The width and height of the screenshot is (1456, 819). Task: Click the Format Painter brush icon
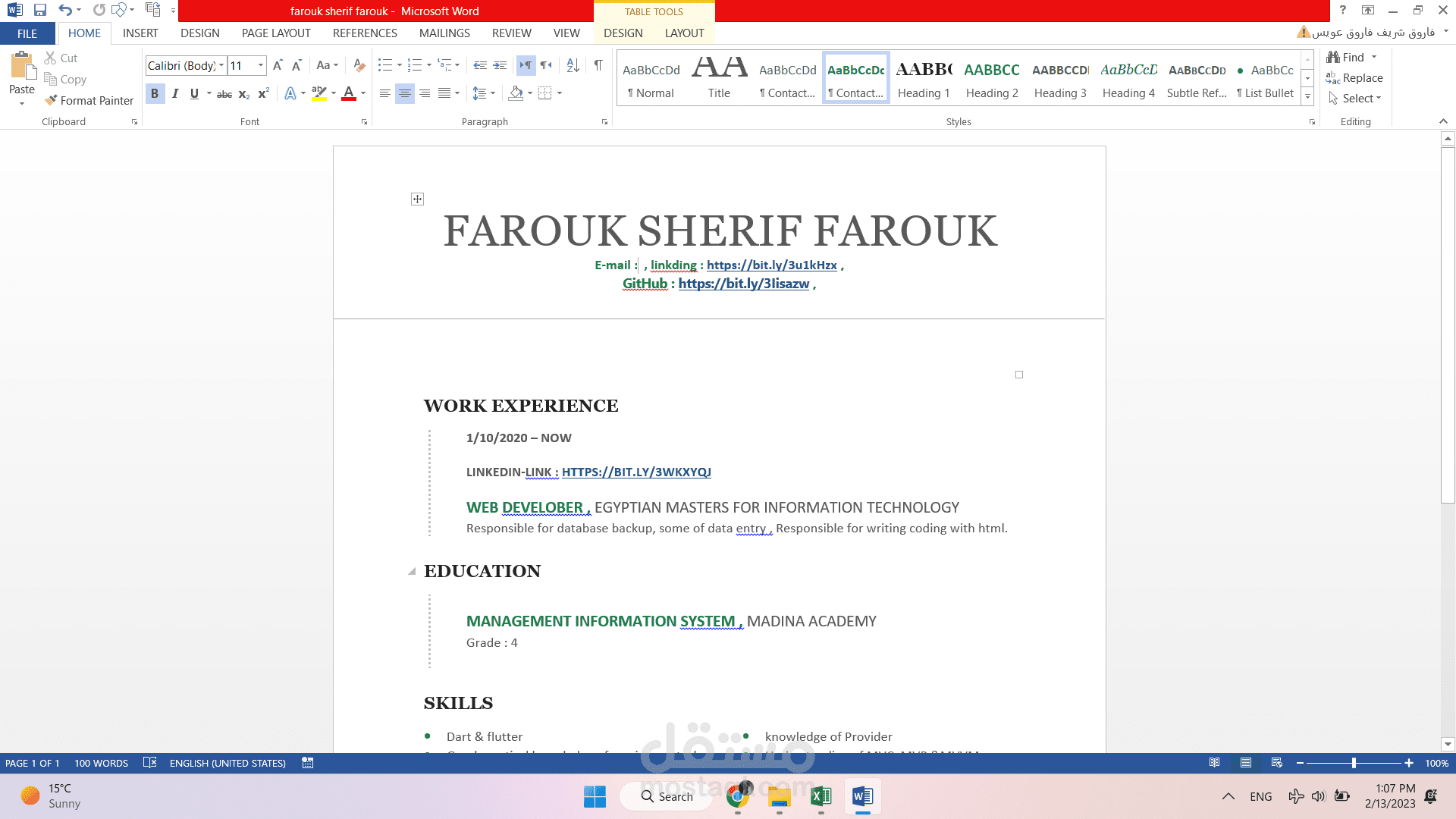pyautogui.click(x=51, y=100)
